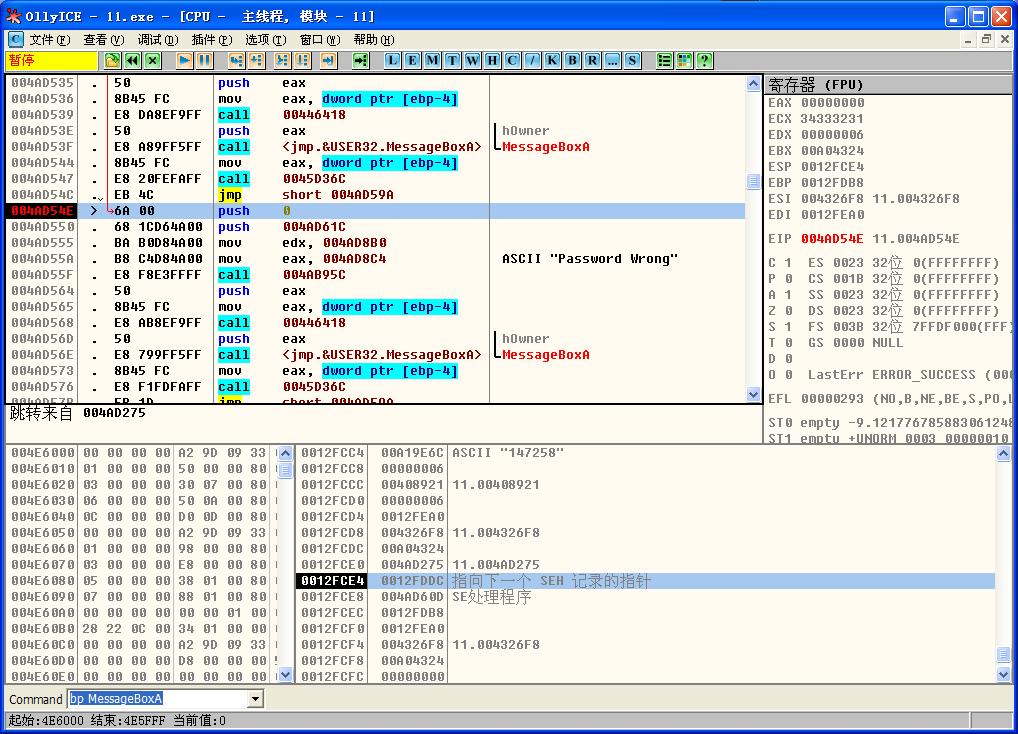
Task: Toggle the O flag value
Action: tap(788, 374)
